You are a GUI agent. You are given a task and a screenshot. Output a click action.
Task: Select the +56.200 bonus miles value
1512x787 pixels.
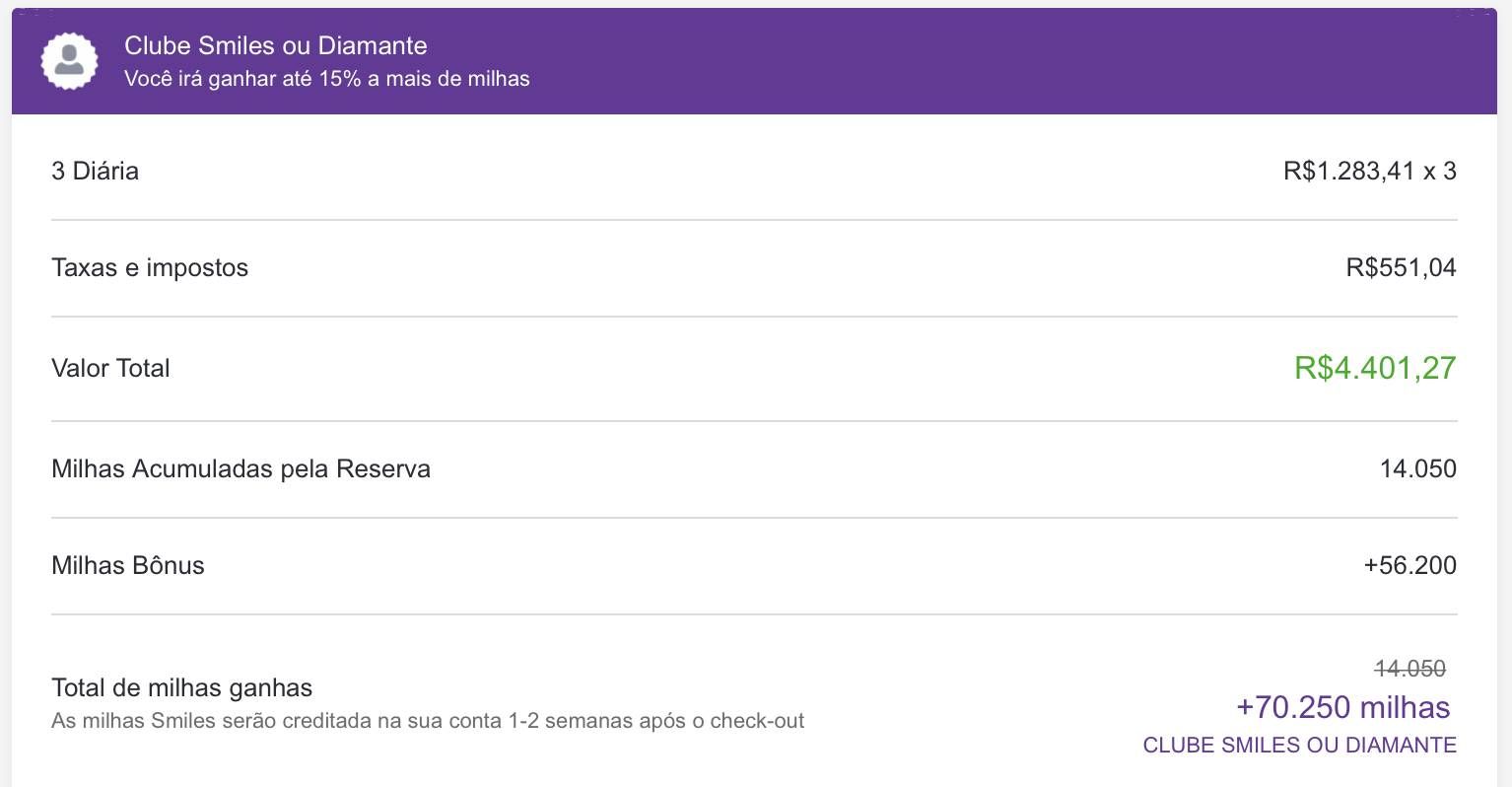tap(1409, 565)
